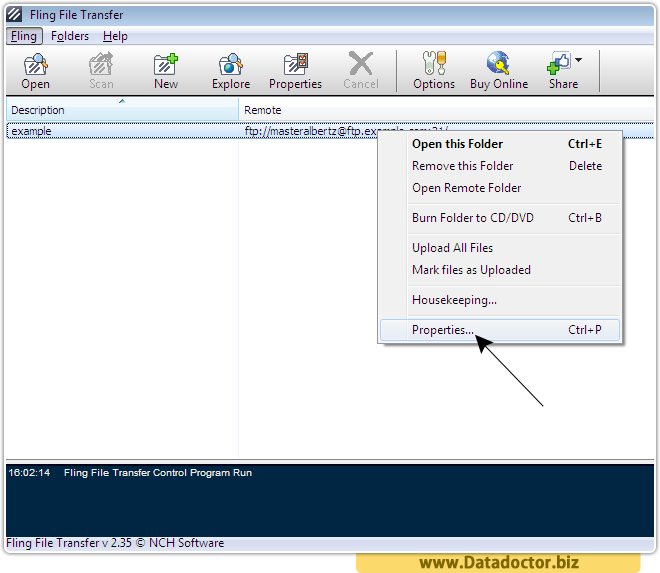Click the ftp://masteralbertz remote address cell
The width and height of the screenshot is (660, 573).
(x=311, y=131)
